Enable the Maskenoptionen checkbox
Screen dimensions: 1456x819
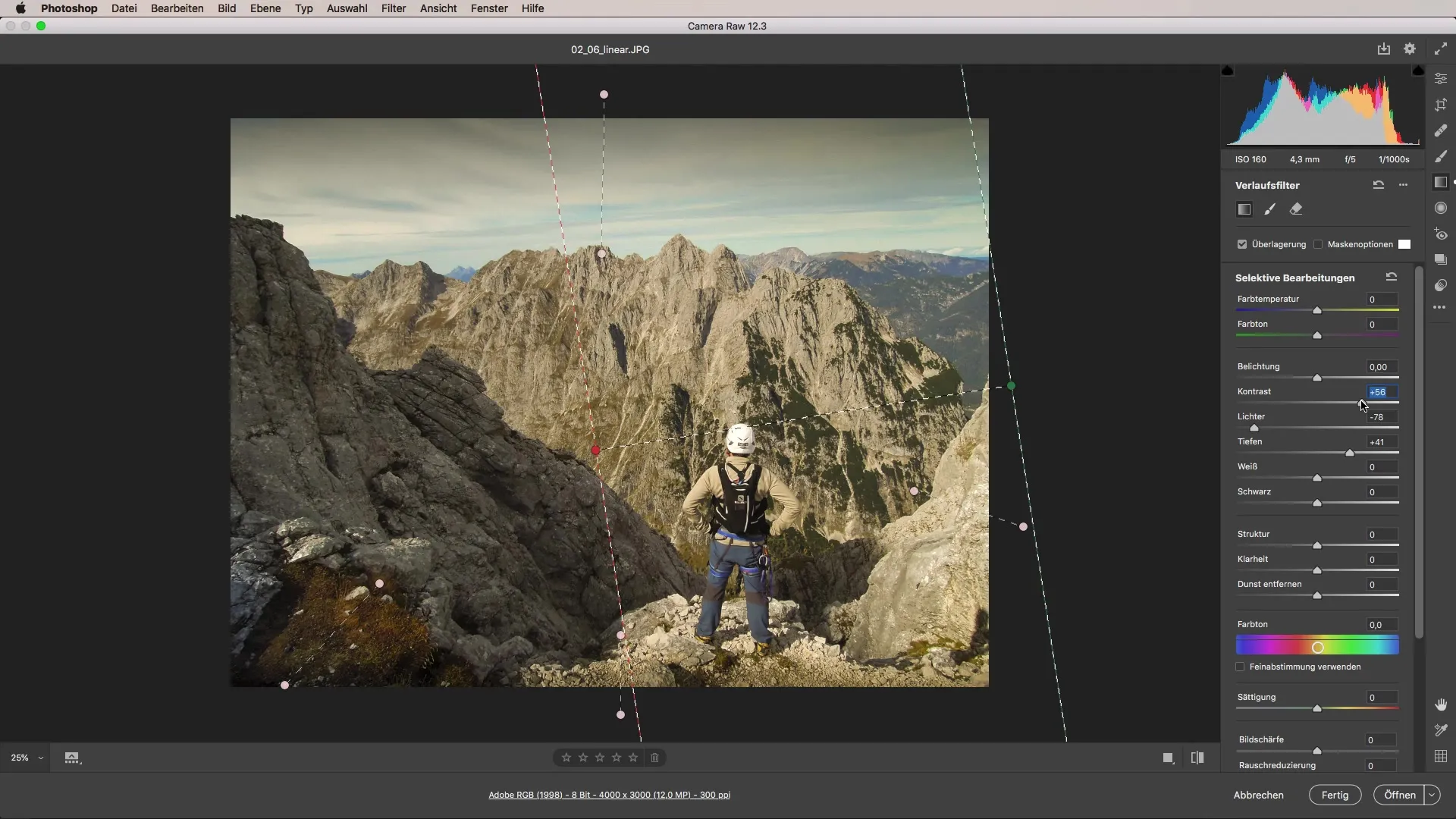1318,244
